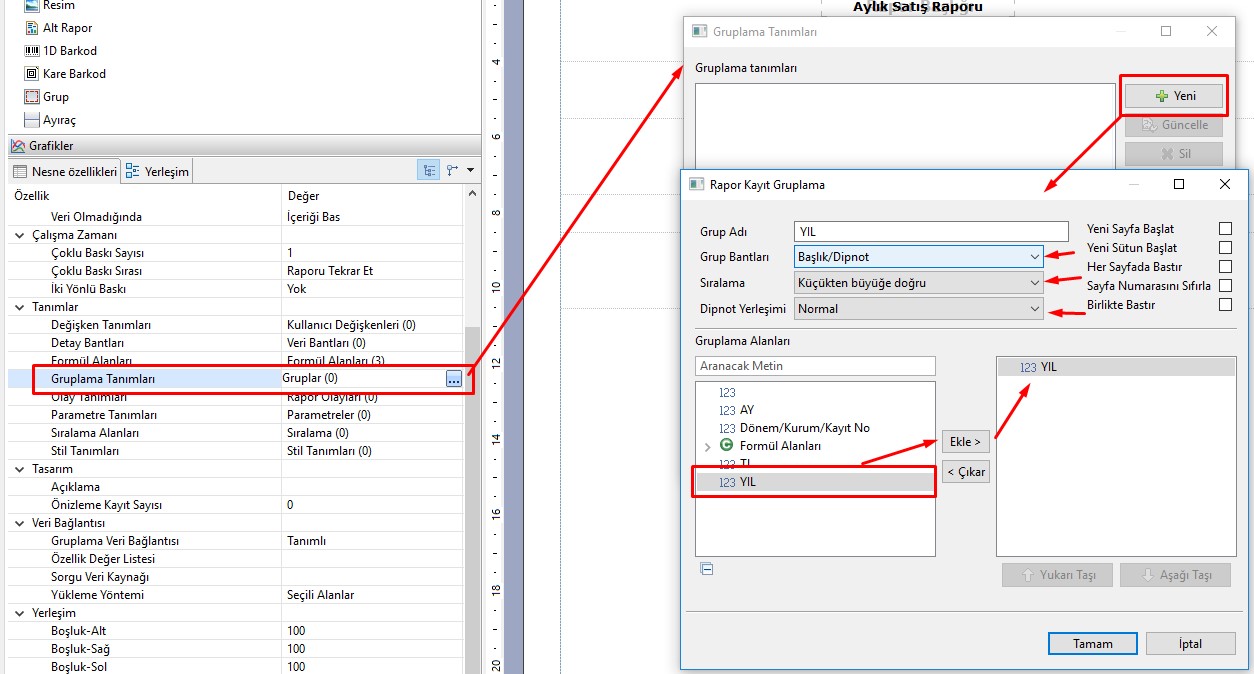Open the Sıralama dropdown list

[x=1034, y=283]
